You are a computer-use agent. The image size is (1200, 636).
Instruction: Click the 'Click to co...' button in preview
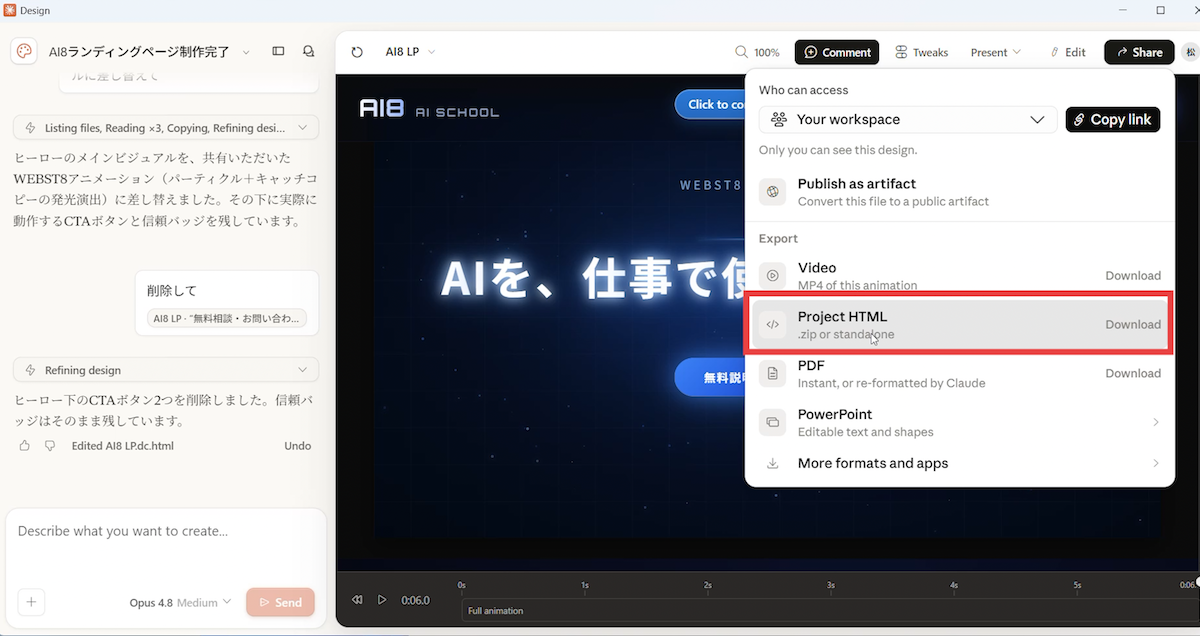tap(712, 104)
